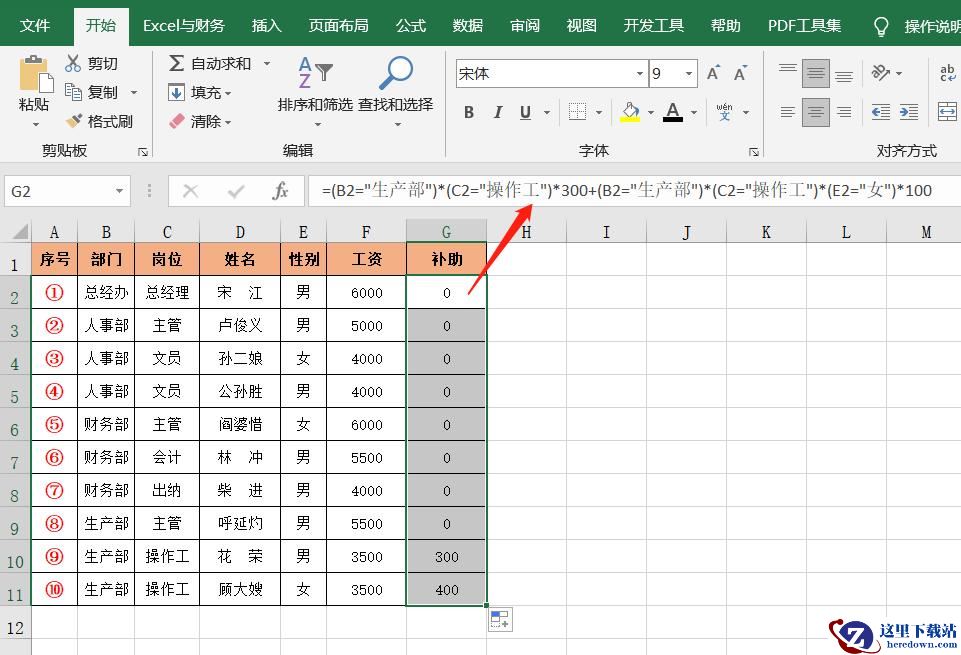Image resolution: width=961 pixels, height=655 pixels.
Task: Switch to the 页面布局 tab
Action: tap(338, 26)
